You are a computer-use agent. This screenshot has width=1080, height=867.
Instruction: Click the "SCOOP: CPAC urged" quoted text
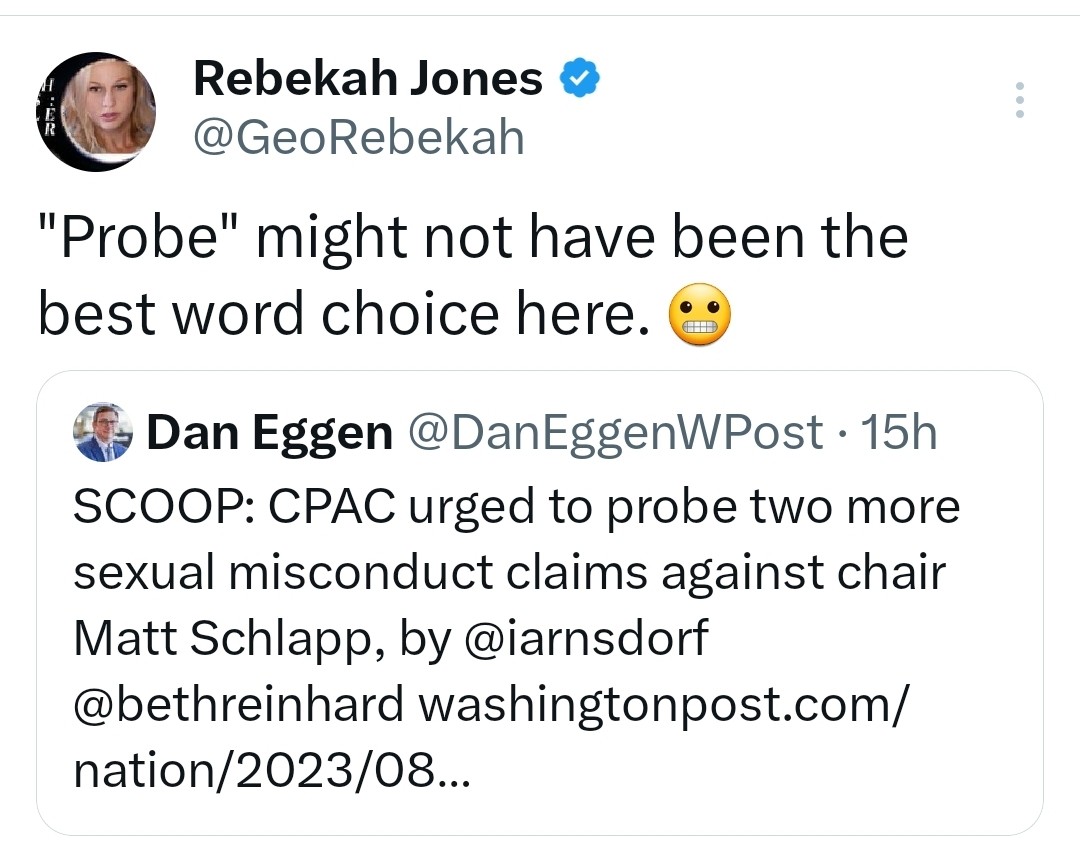[303, 508]
